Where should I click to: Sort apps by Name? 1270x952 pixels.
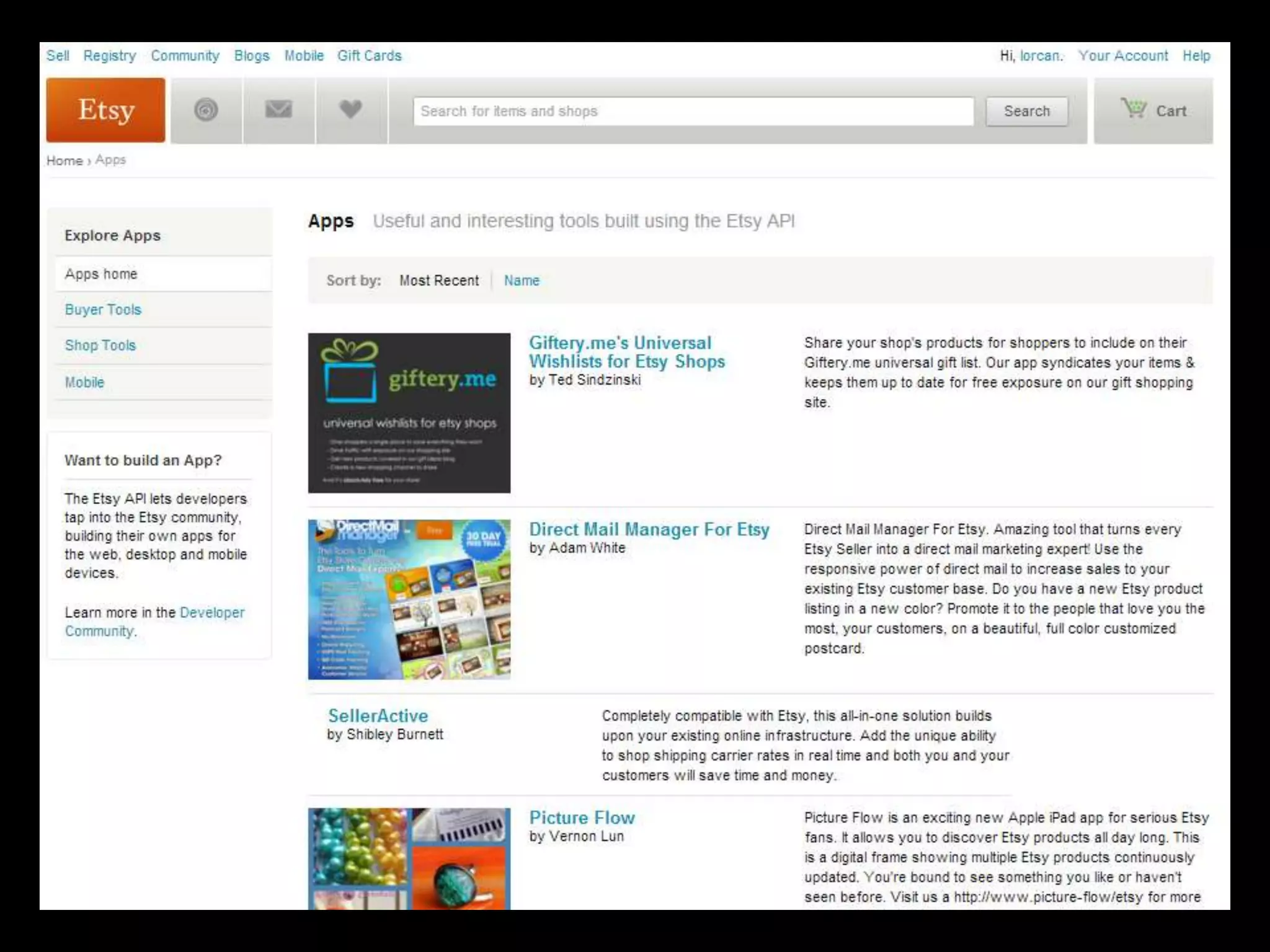pos(522,281)
